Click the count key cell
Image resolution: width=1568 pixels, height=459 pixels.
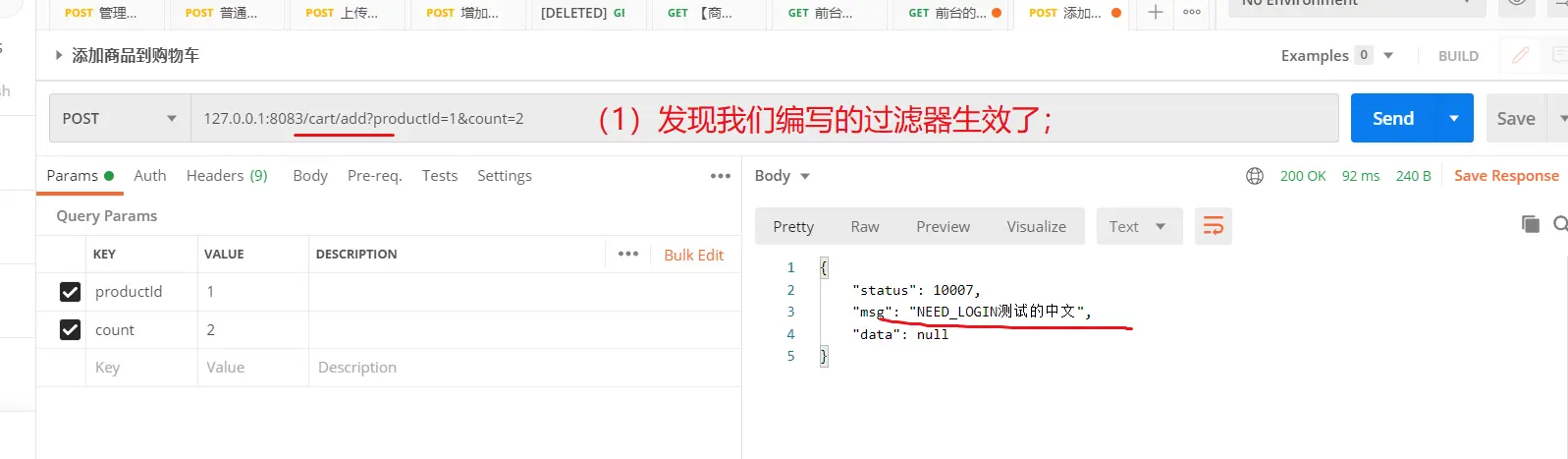pos(141,330)
